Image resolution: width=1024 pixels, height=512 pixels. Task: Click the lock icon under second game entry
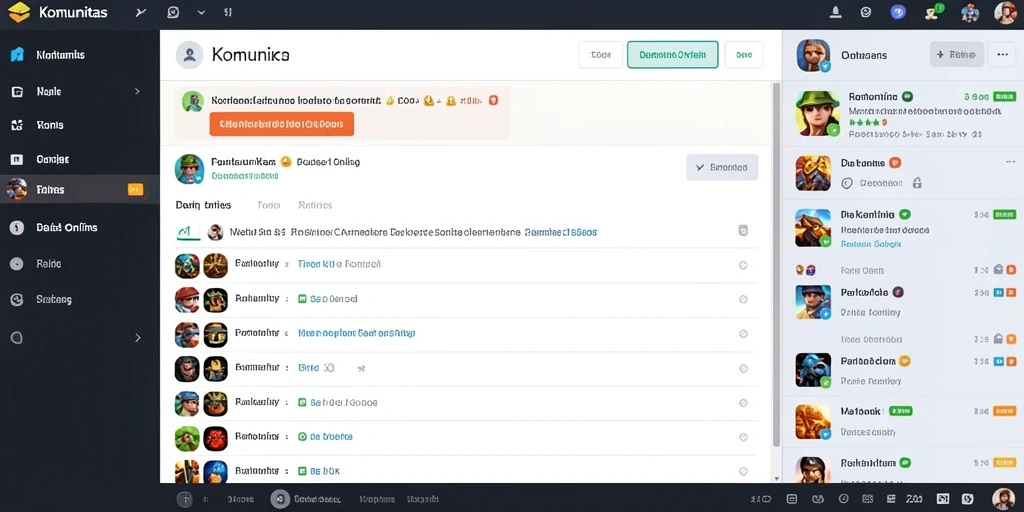point(917,184)
